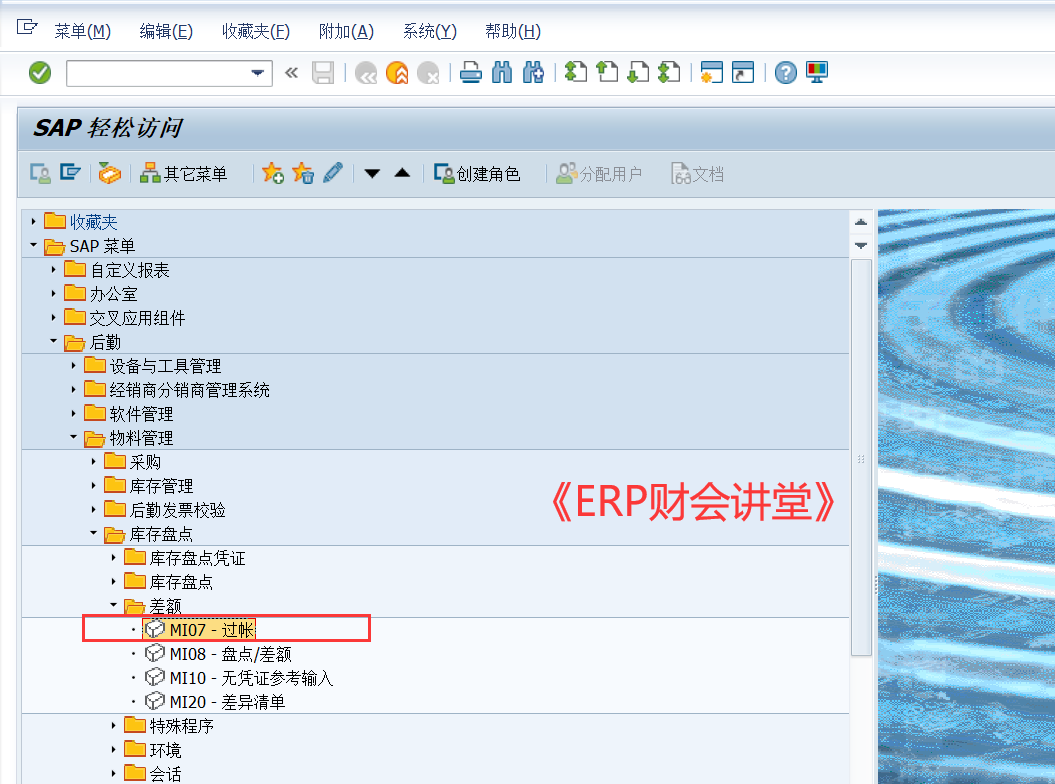The height and width of the screenshot is (784, 1055).
Task: Click the Delete Favorites star icon
Action: click(x=303, y=172)
